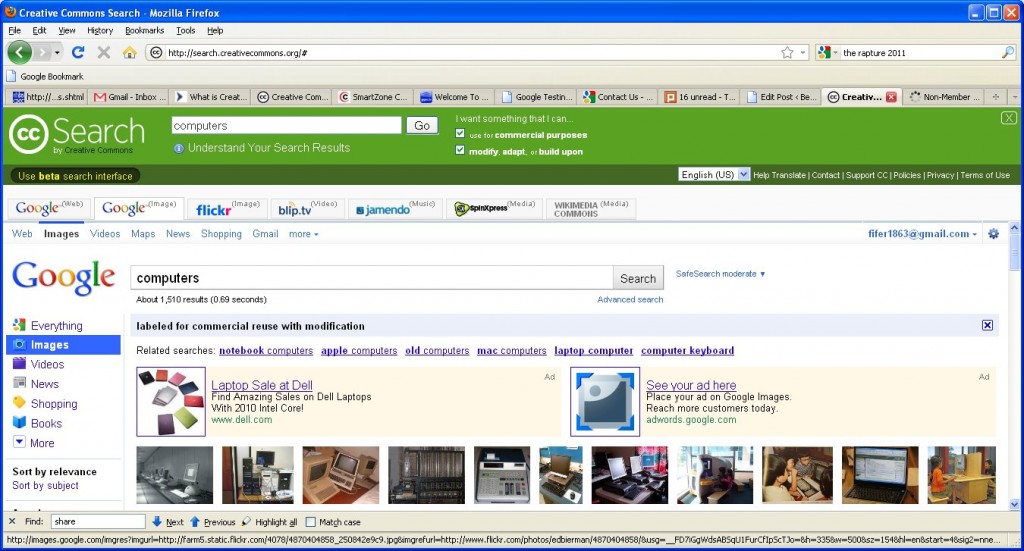Toggle Match case checkbox
The width and height of the screenshot is (1024, 551).
[311, 522]
